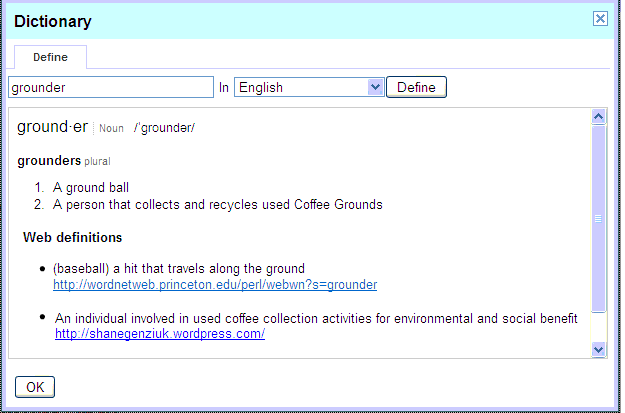
Task: Close the Dictionary dialog with the X icon
Action: (600, 19)
